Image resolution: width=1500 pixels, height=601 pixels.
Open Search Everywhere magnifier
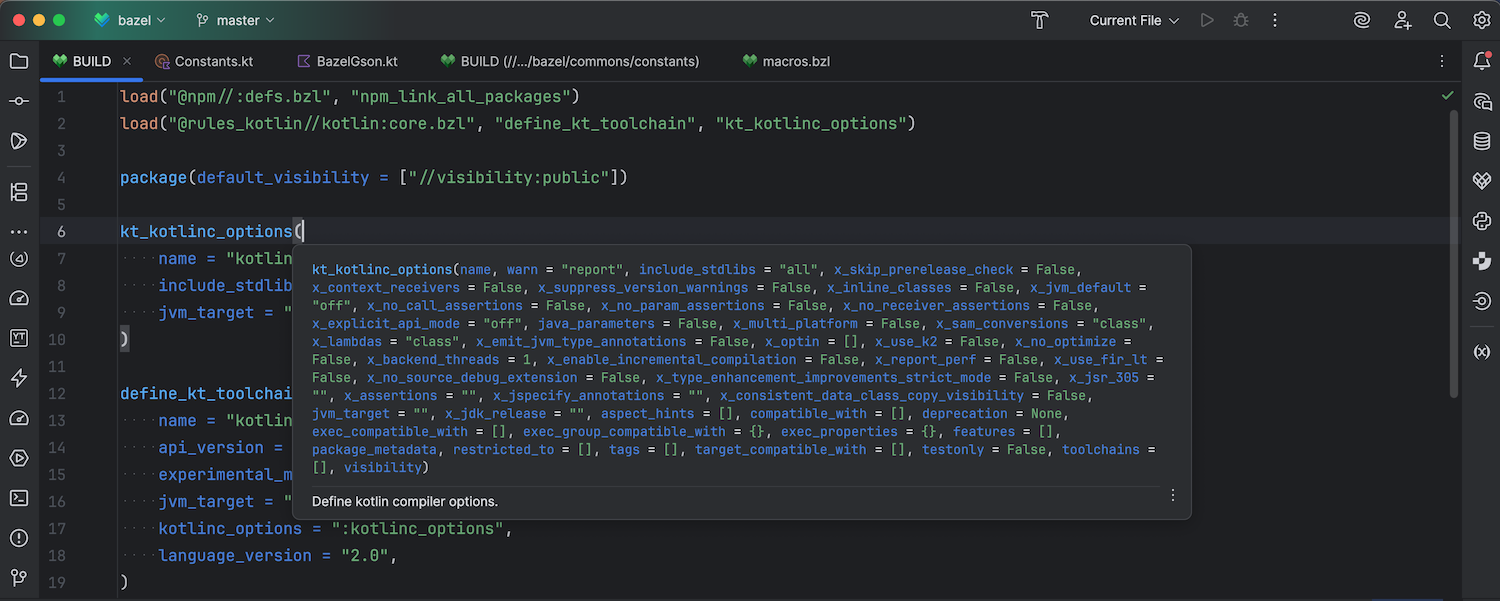tap(1442, 20)
